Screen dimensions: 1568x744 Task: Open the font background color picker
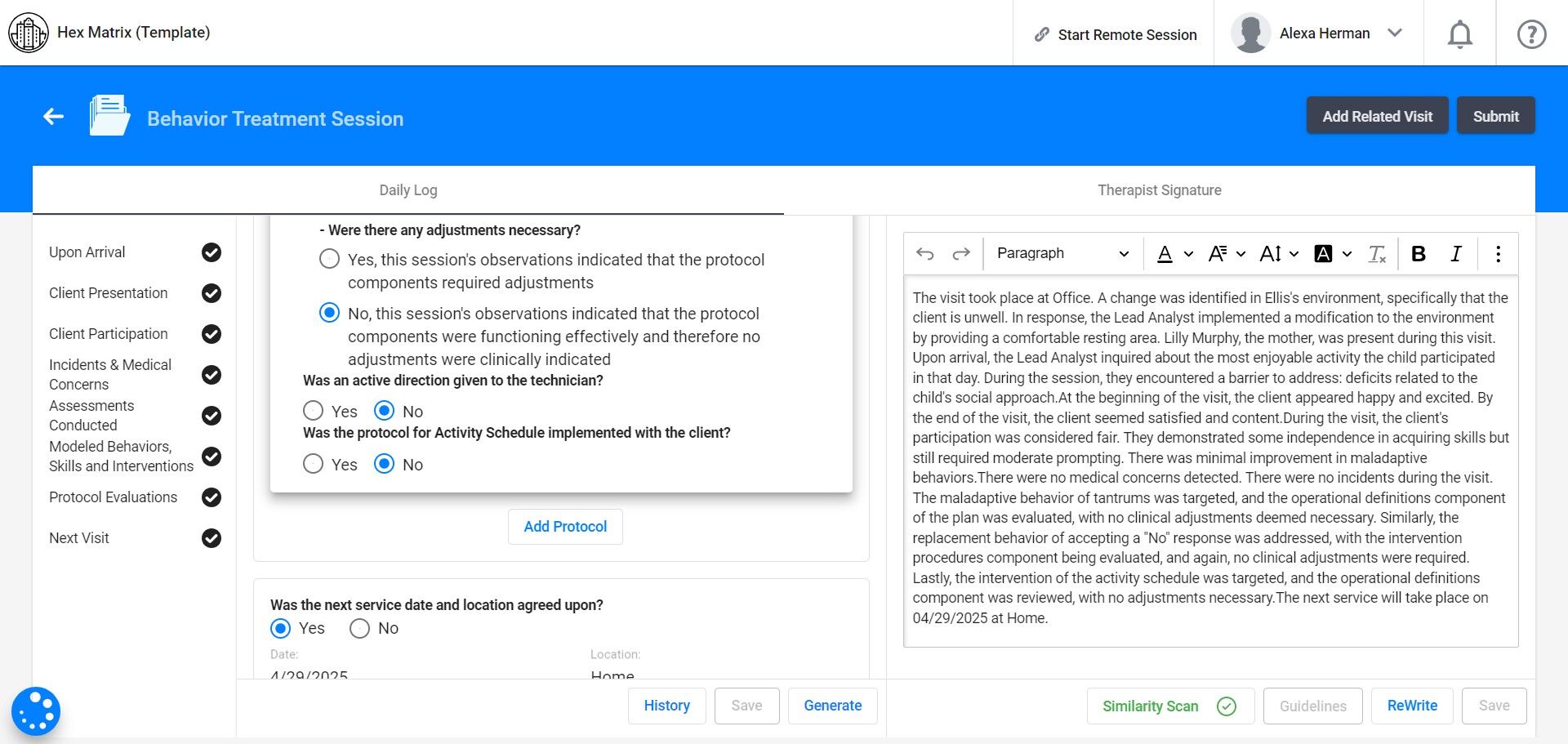(x=1333, y=254)
